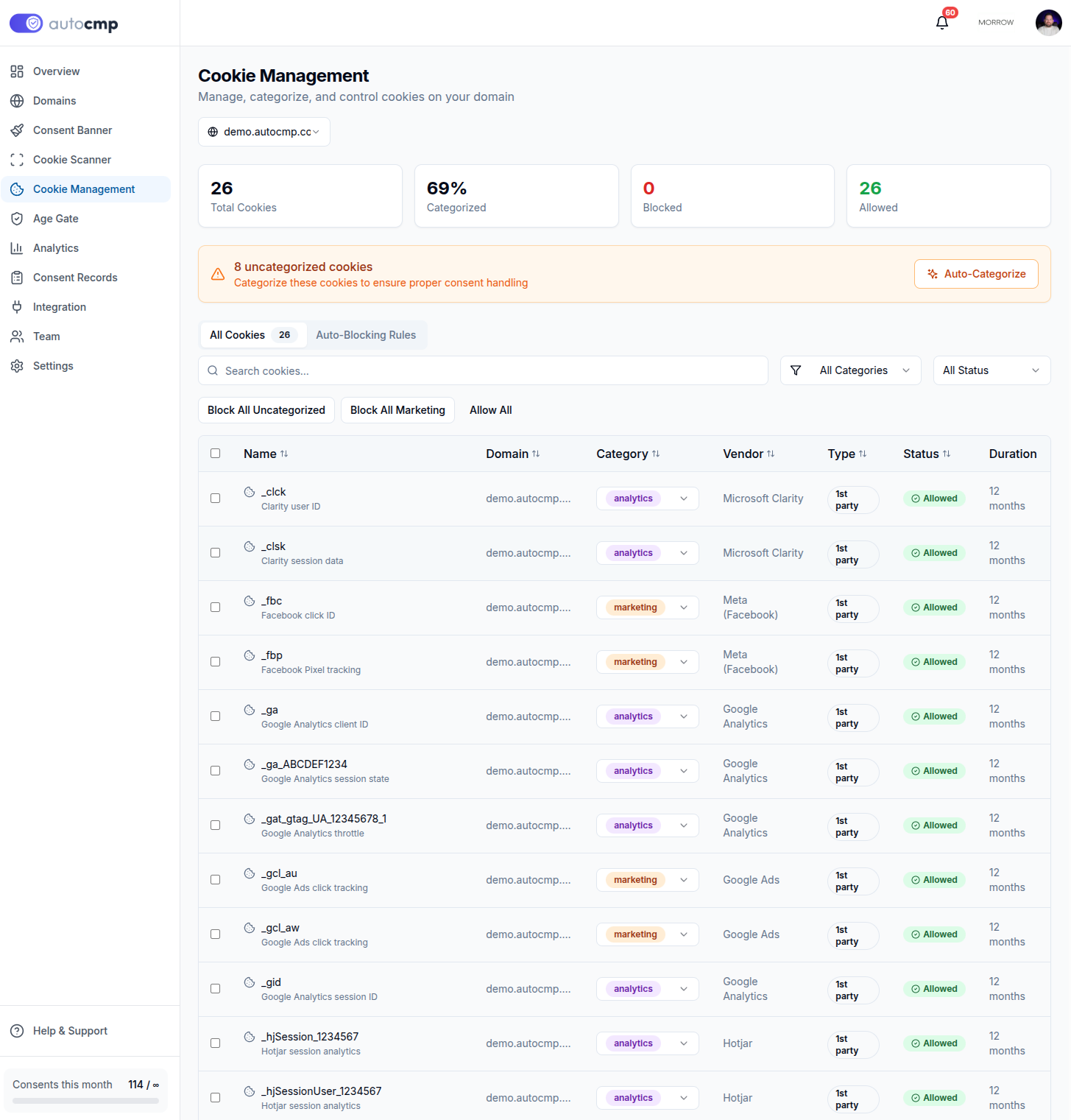1071x1120 pixels.
Task: Go to Integration in the sidebar
Action: tap(86, 307)
